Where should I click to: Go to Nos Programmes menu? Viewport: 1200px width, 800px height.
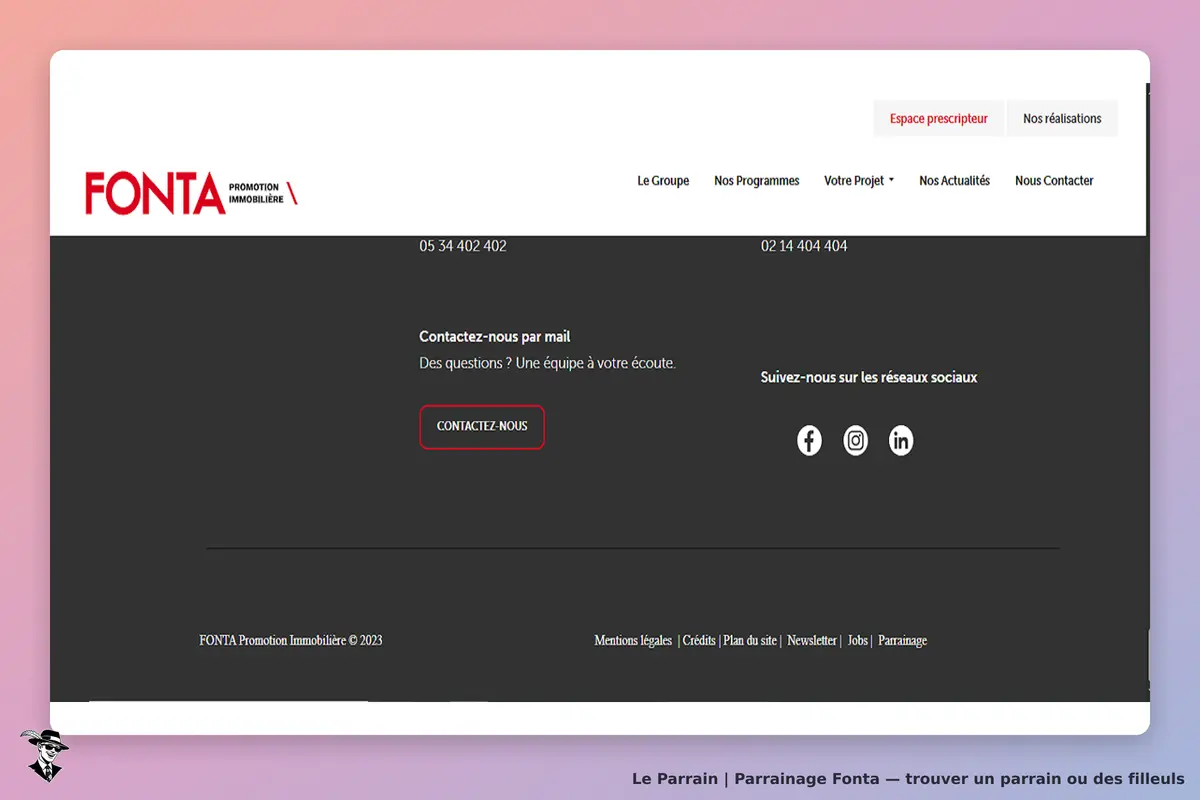point(757,181)
